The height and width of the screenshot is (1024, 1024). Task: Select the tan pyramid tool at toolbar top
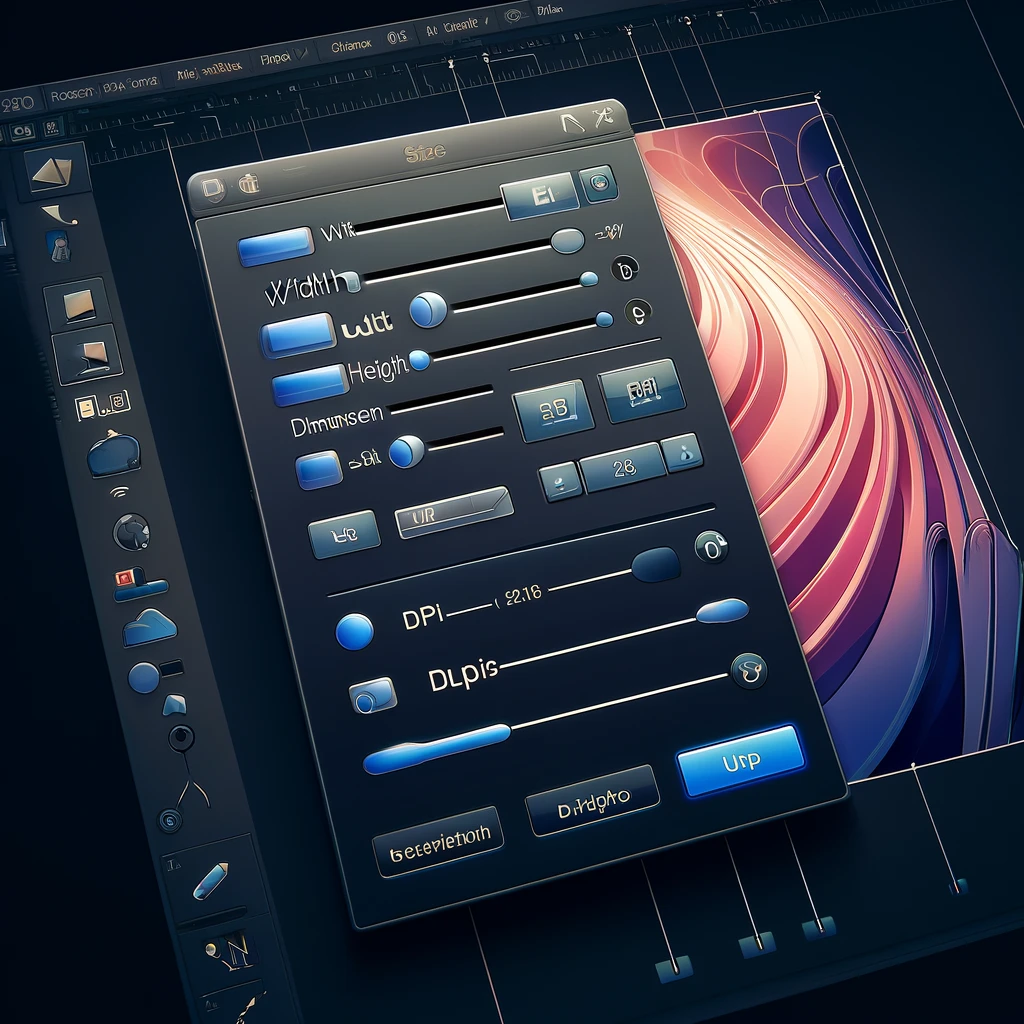click(52, 171)
